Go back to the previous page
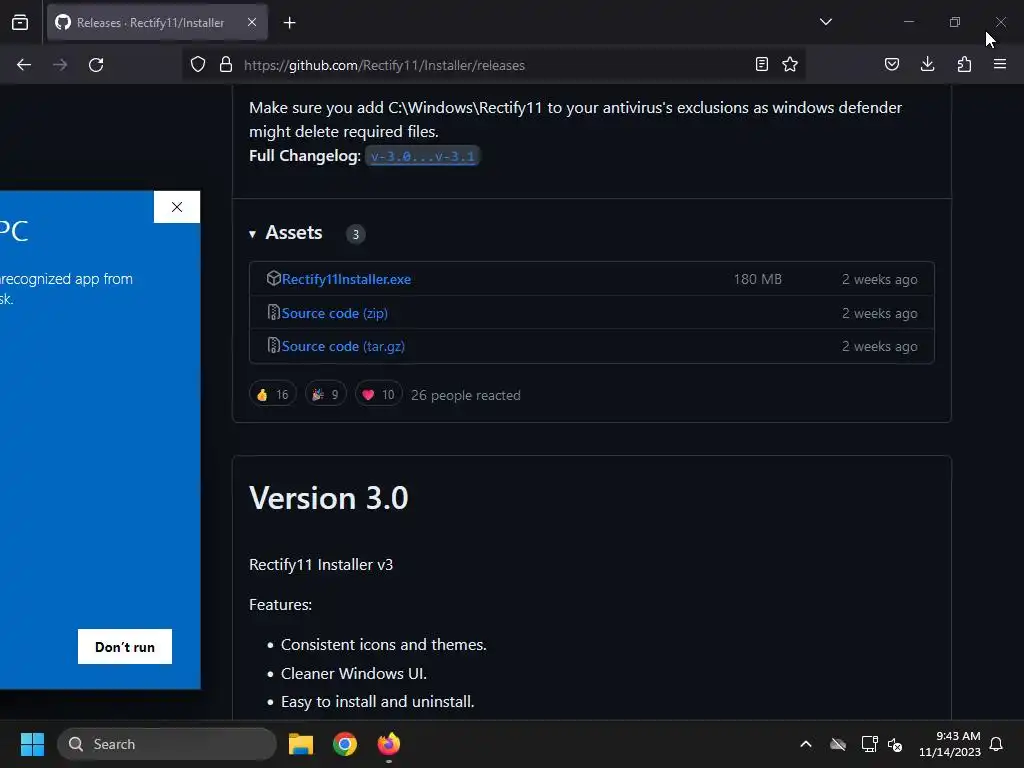Image resolution: width=1024 pixels, height=768 pixels. click(24, 65)
